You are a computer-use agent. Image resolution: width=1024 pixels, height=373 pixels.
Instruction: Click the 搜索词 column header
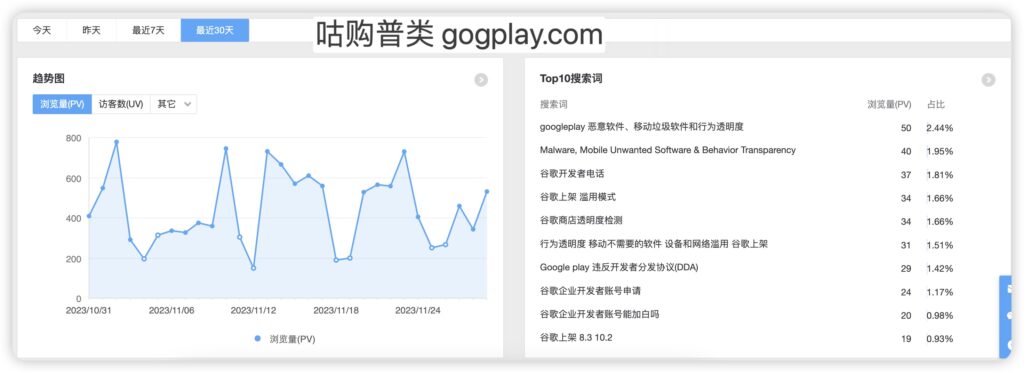click(554, 105)
